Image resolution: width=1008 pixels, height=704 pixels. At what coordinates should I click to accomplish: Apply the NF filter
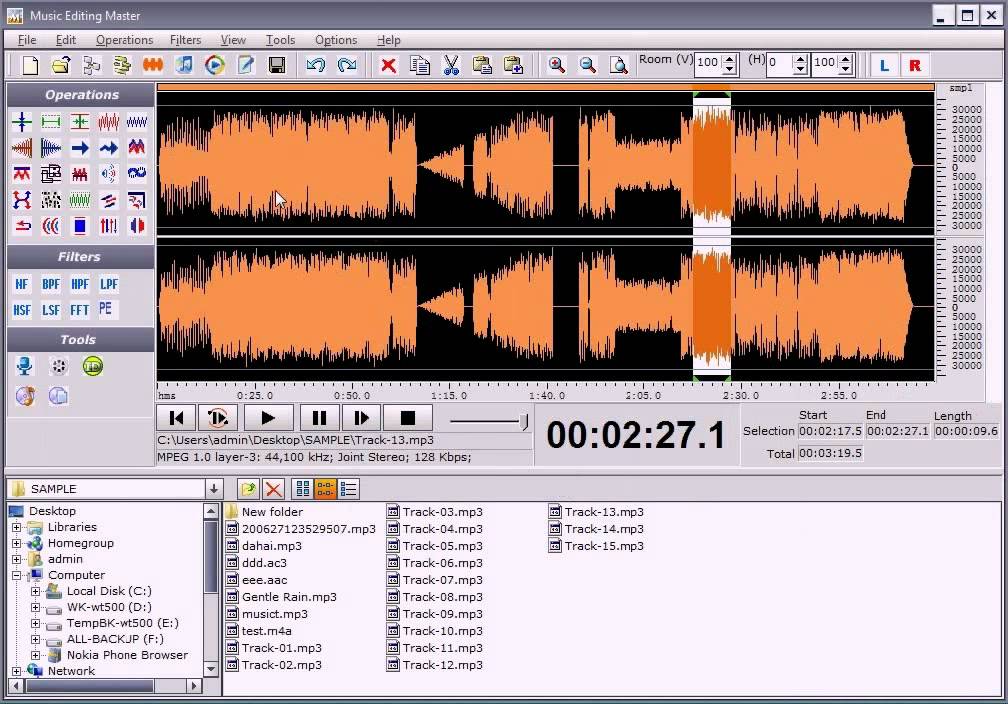22,284
